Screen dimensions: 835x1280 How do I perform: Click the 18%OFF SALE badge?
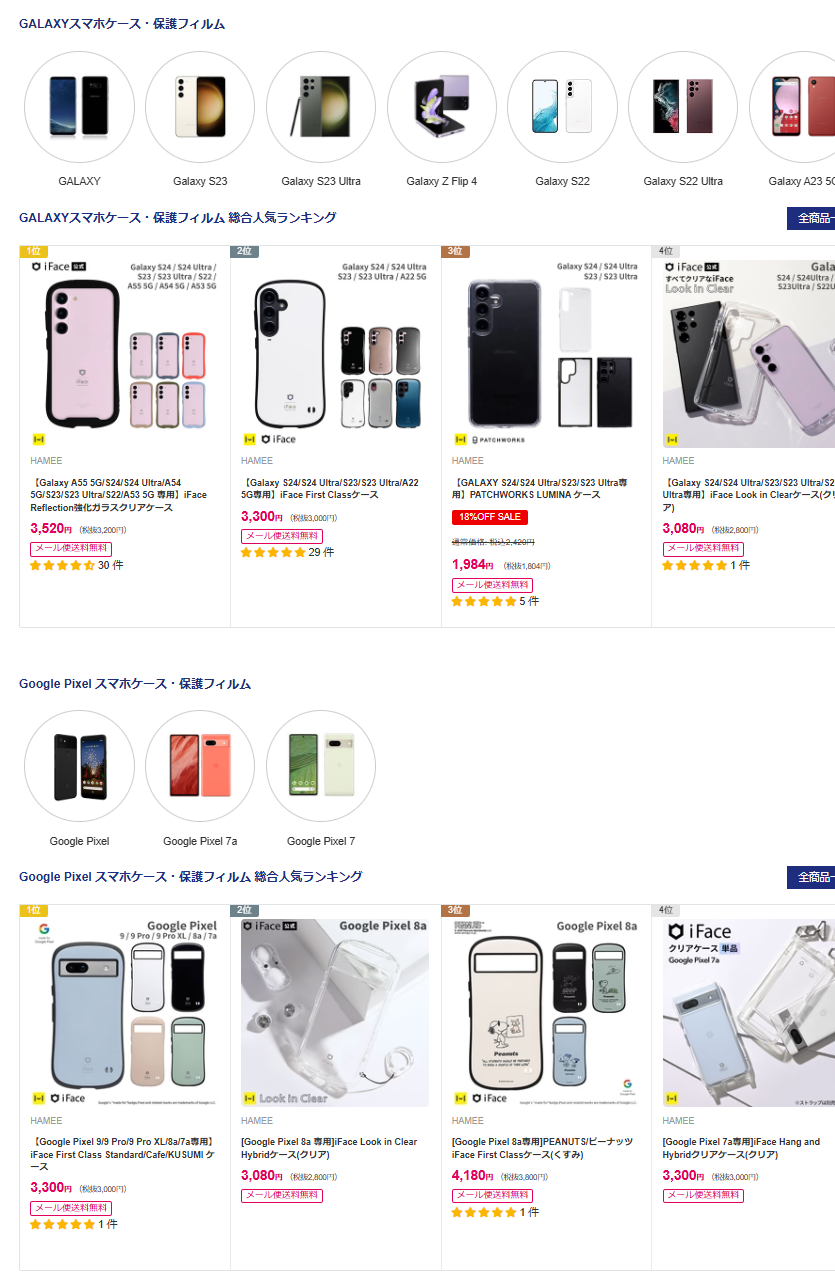click(x=490, y=517)
